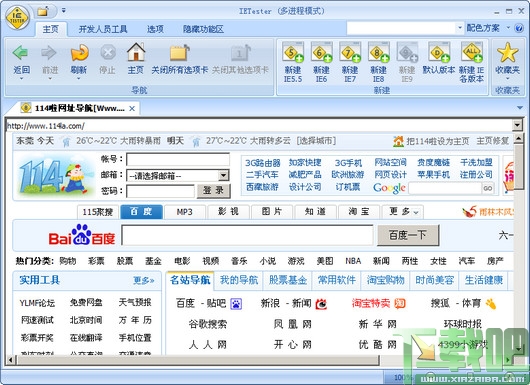Launch a new IE8 tab icon
Viewport: 530px width, 385px height.
coord(379,52)
